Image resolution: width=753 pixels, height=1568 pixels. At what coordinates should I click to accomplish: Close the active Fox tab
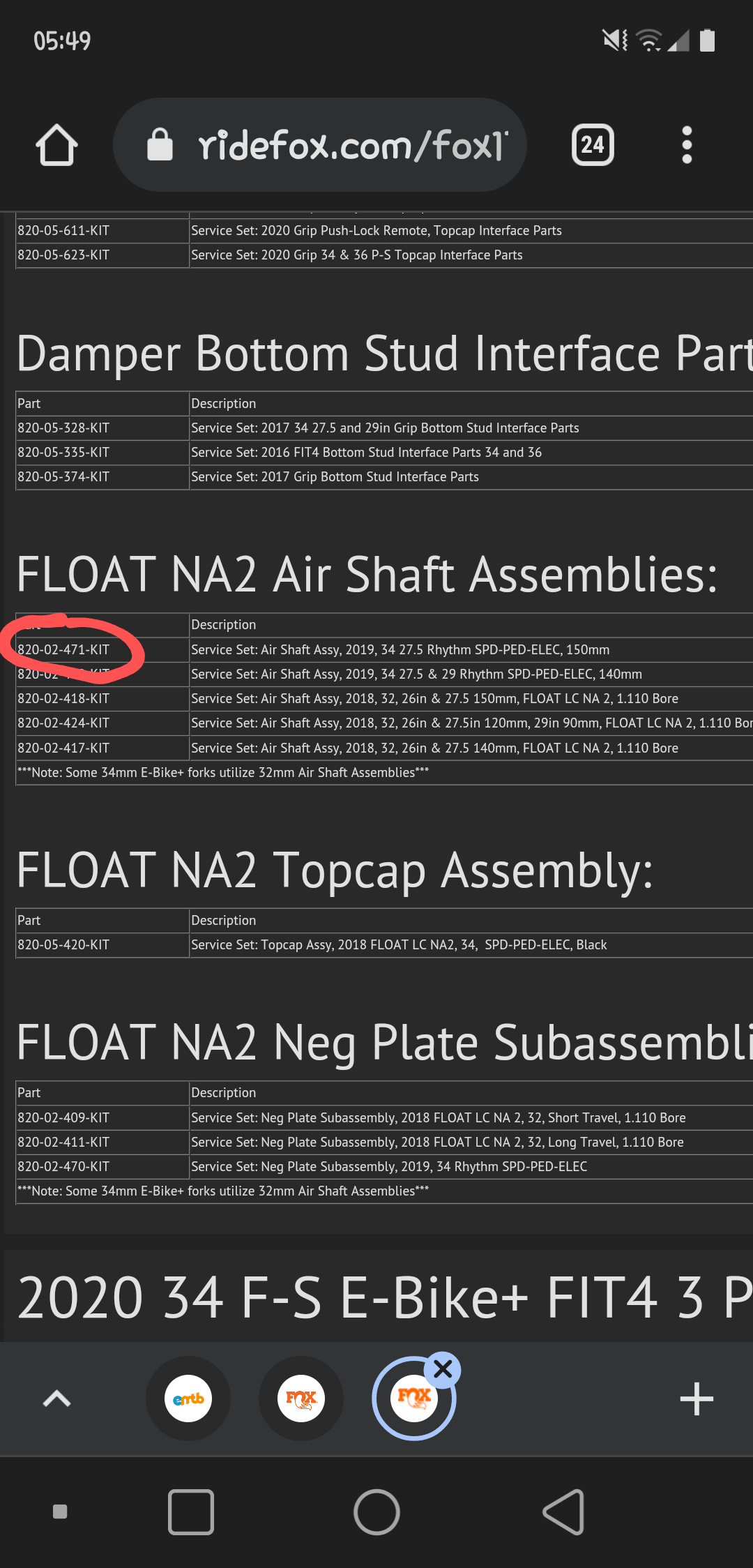[443, 1369]
